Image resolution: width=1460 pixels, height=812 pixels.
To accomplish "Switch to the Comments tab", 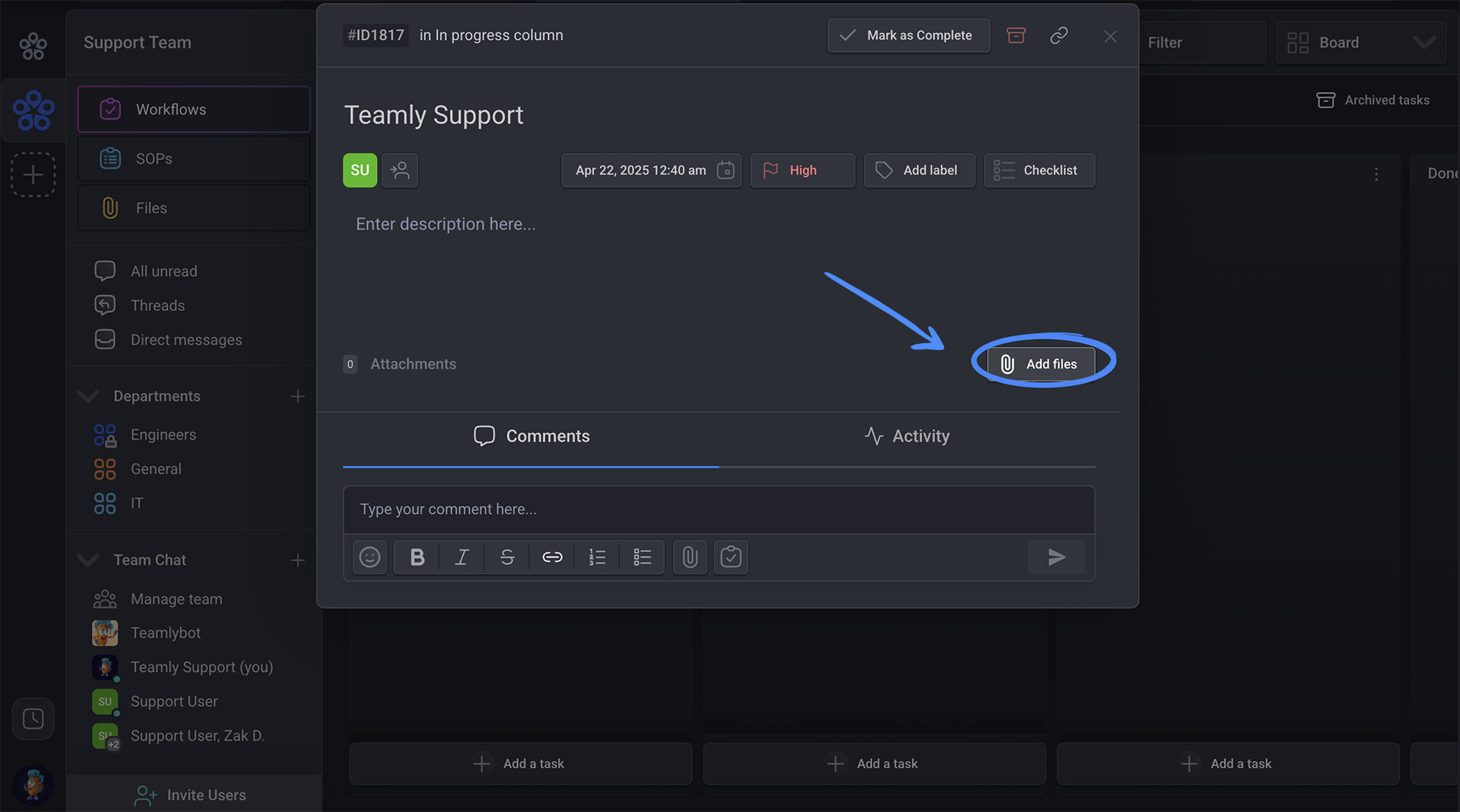I will (x=531, y=436).
